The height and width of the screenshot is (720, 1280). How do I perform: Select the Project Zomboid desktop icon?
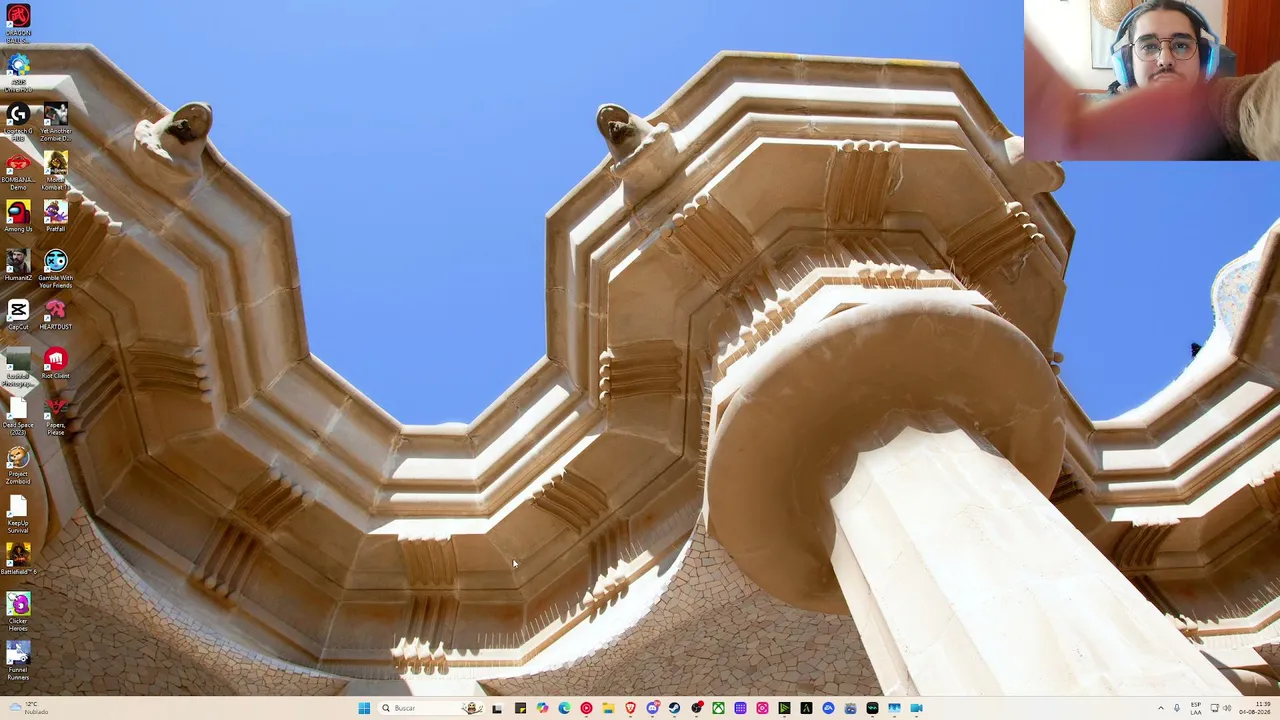click(x=18, y=465)
